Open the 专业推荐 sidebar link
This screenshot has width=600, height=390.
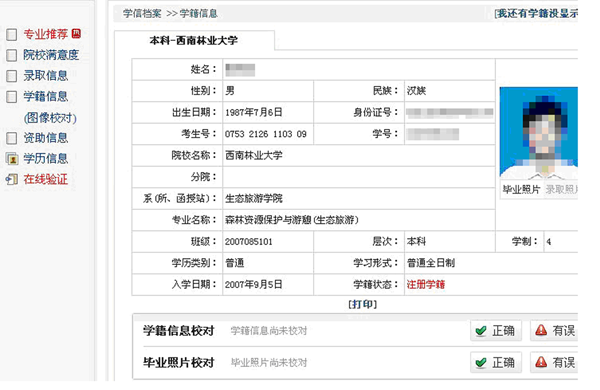pyautogui.click(x=46, y=34)
